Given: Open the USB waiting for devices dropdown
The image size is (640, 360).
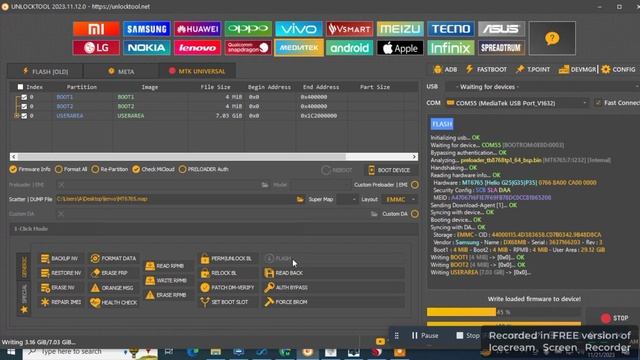Looking at the screenshot, I should pyautogui.click(x=543, y=87).
